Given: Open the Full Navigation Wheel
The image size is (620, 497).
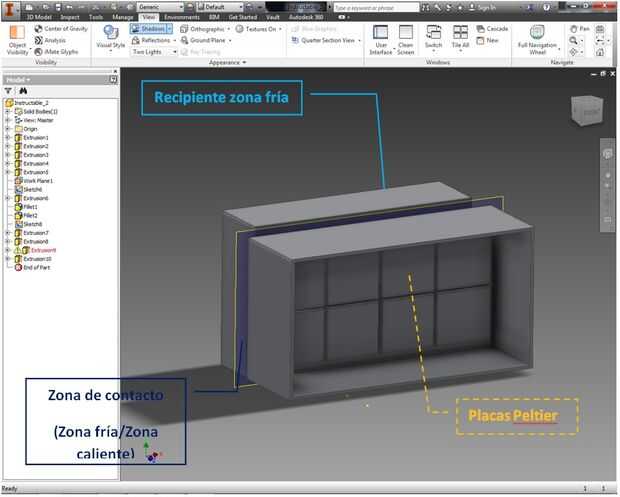Looking at the screenshot, I should click(537, 40).
